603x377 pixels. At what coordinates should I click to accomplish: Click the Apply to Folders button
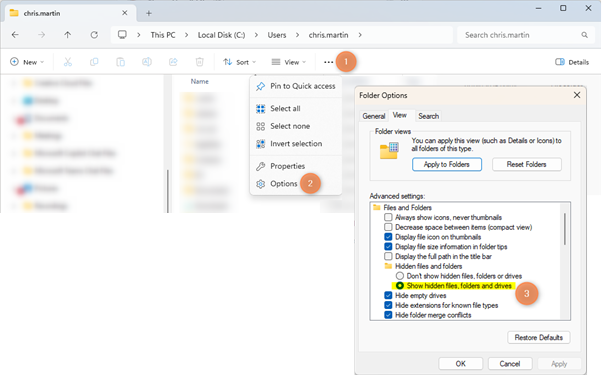(x=447, y=164)
